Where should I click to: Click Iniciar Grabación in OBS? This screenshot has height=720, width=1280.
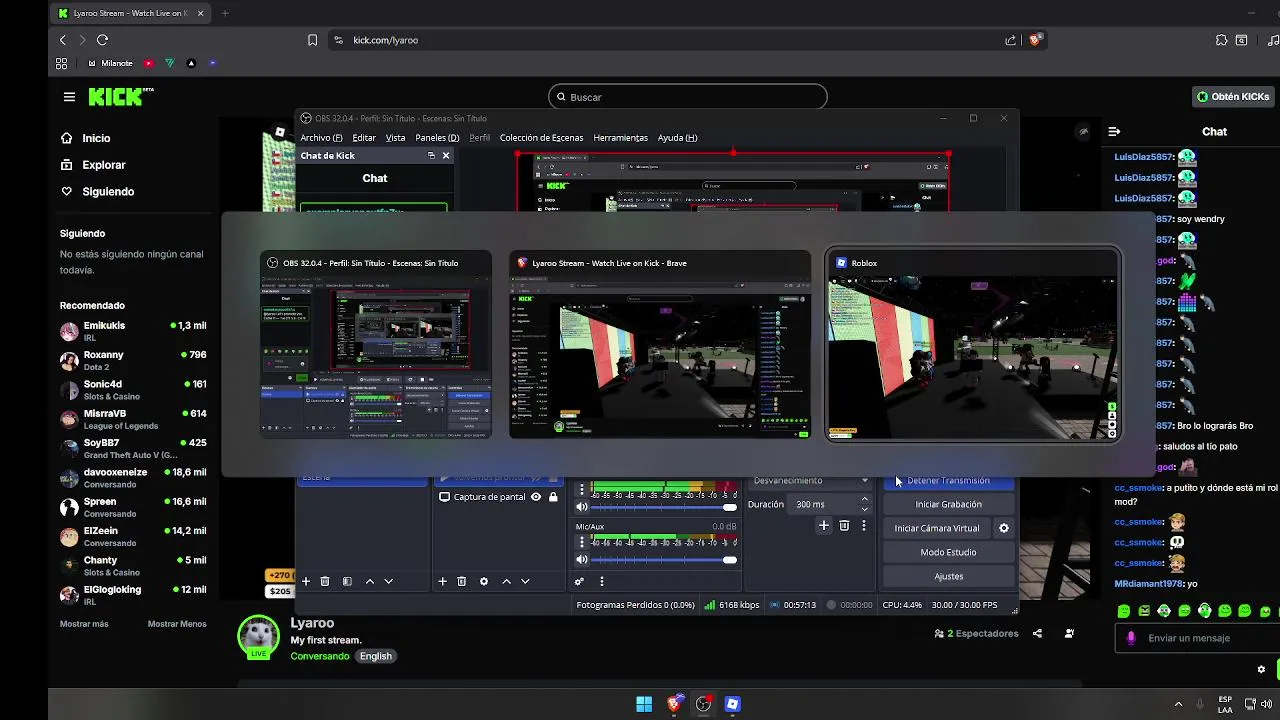(x=948, y=504)
